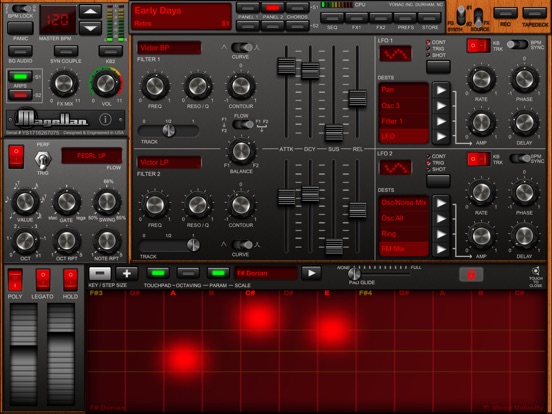Open destination arrow next to Osc/Noise Mix
Screen dimensions: 552x414
(x=441, y=203)
